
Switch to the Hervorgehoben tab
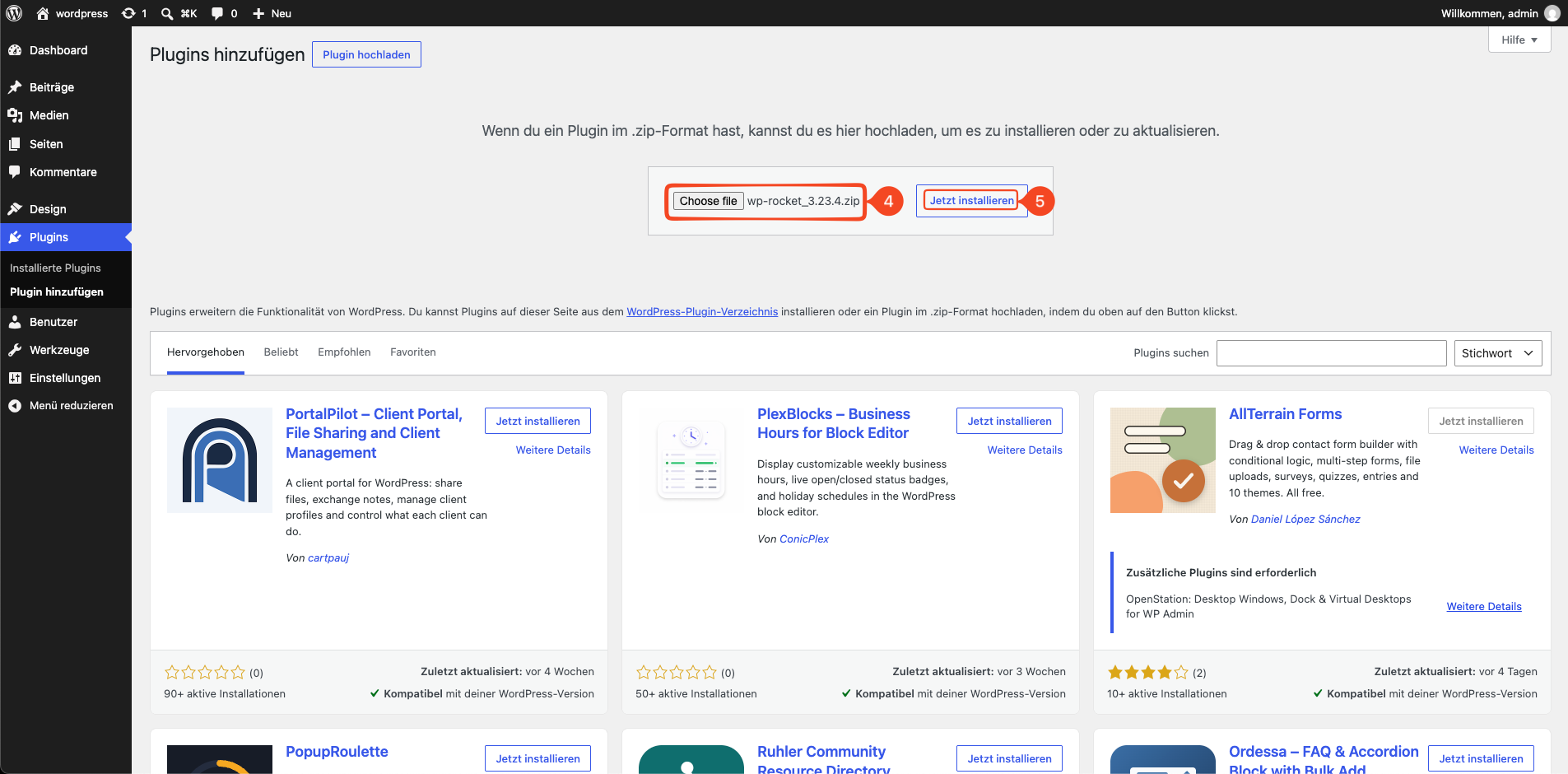206,352
